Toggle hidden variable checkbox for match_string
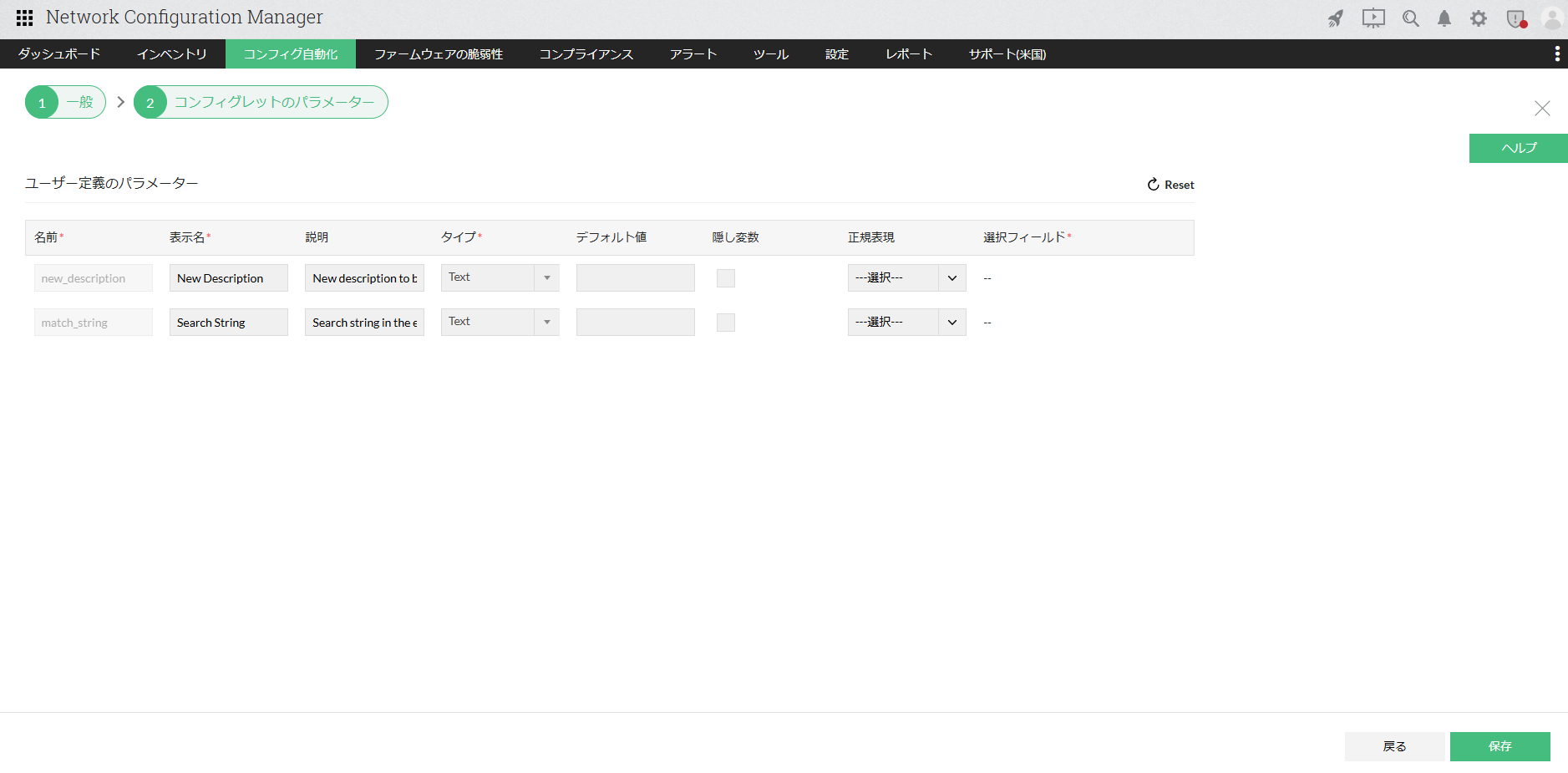The width and height of the screenshot is (1568, 773). pyautogui.click(x=726, y=323)
